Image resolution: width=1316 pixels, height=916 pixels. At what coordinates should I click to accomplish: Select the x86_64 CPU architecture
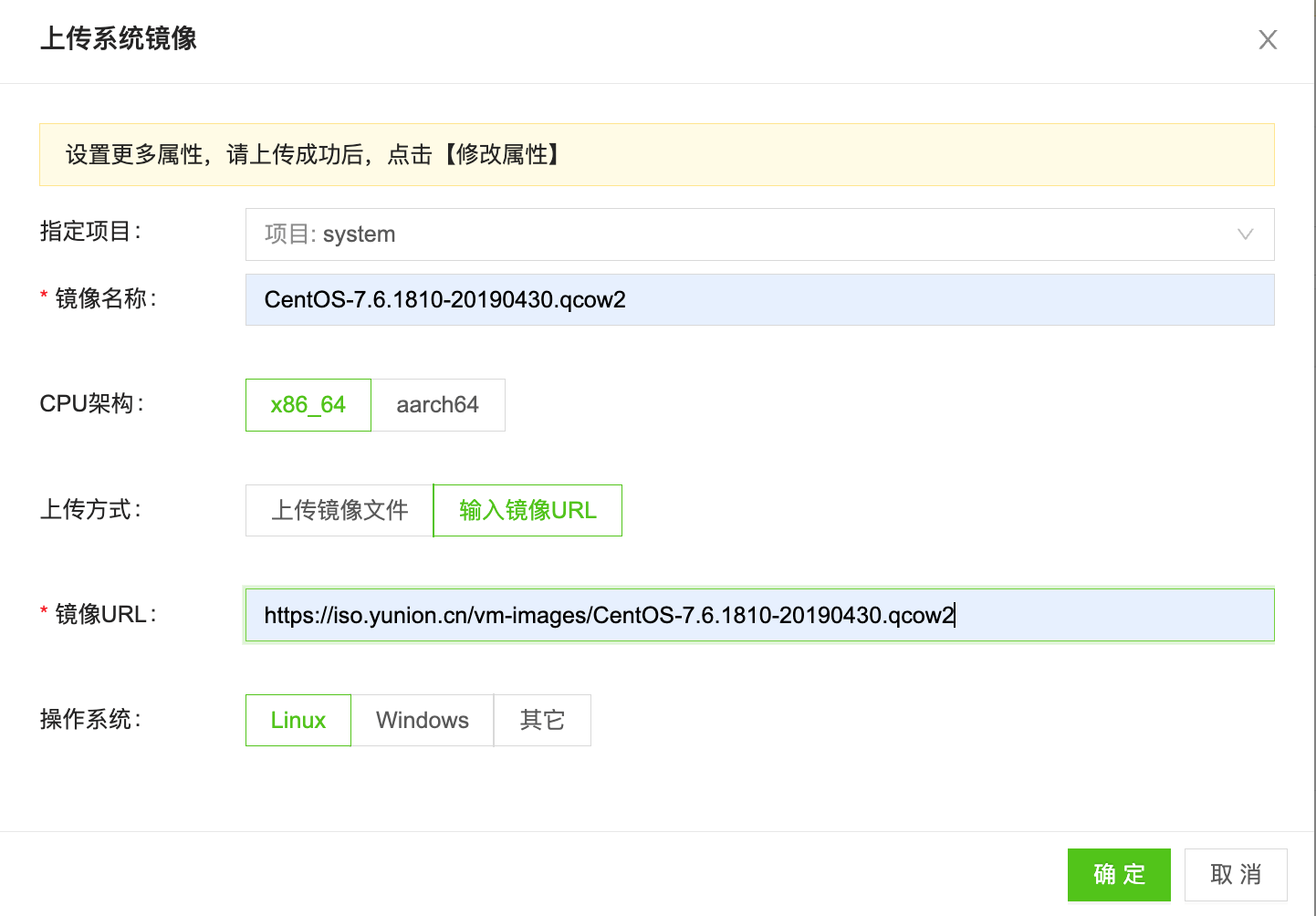308,405
